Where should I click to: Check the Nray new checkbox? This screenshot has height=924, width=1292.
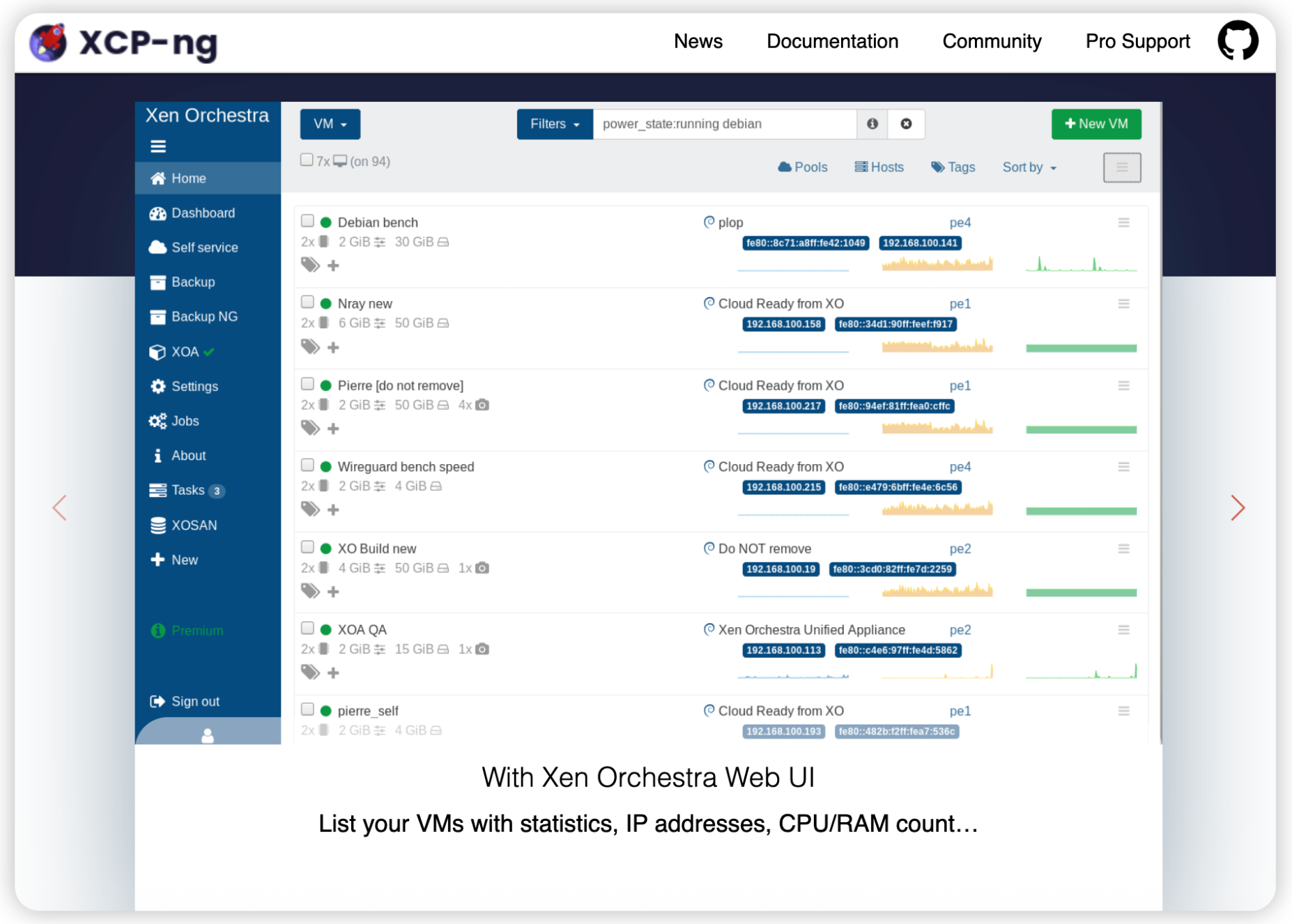tap(307, 302)
